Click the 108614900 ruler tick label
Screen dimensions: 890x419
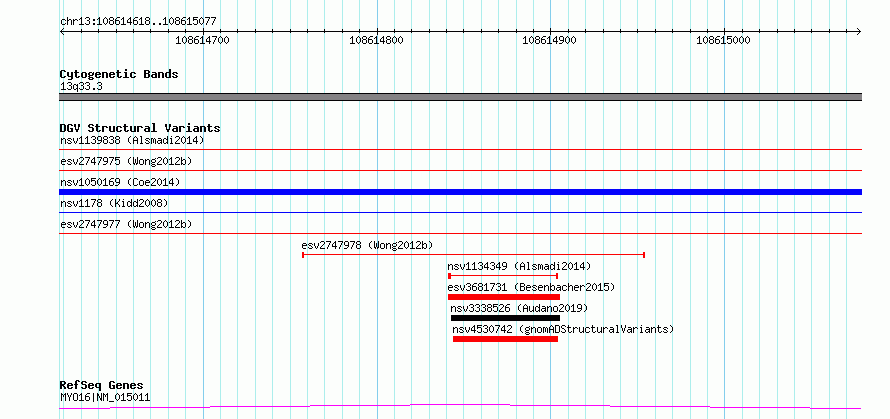click(x=549, y=40)
